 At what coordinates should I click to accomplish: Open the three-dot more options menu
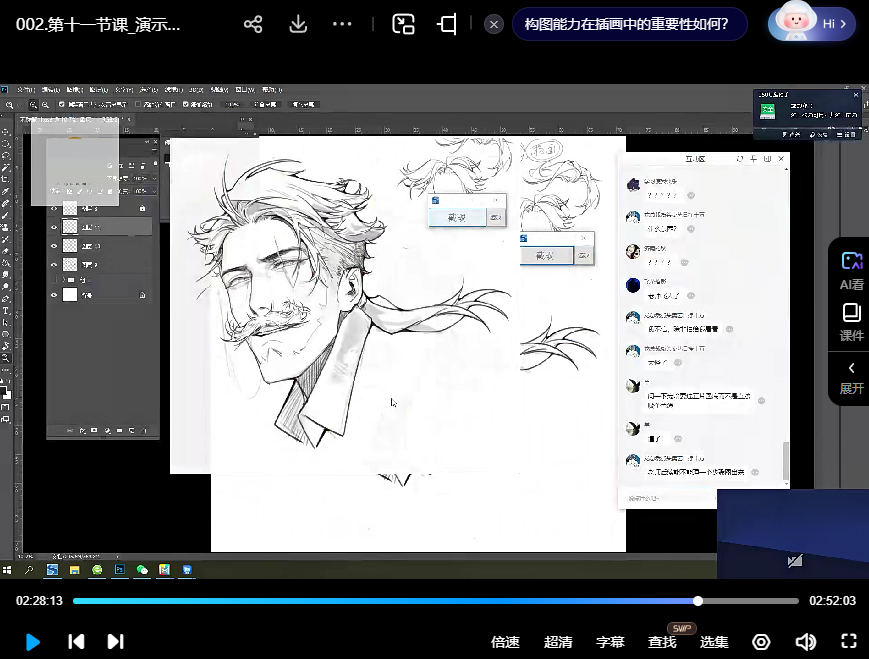342,24
